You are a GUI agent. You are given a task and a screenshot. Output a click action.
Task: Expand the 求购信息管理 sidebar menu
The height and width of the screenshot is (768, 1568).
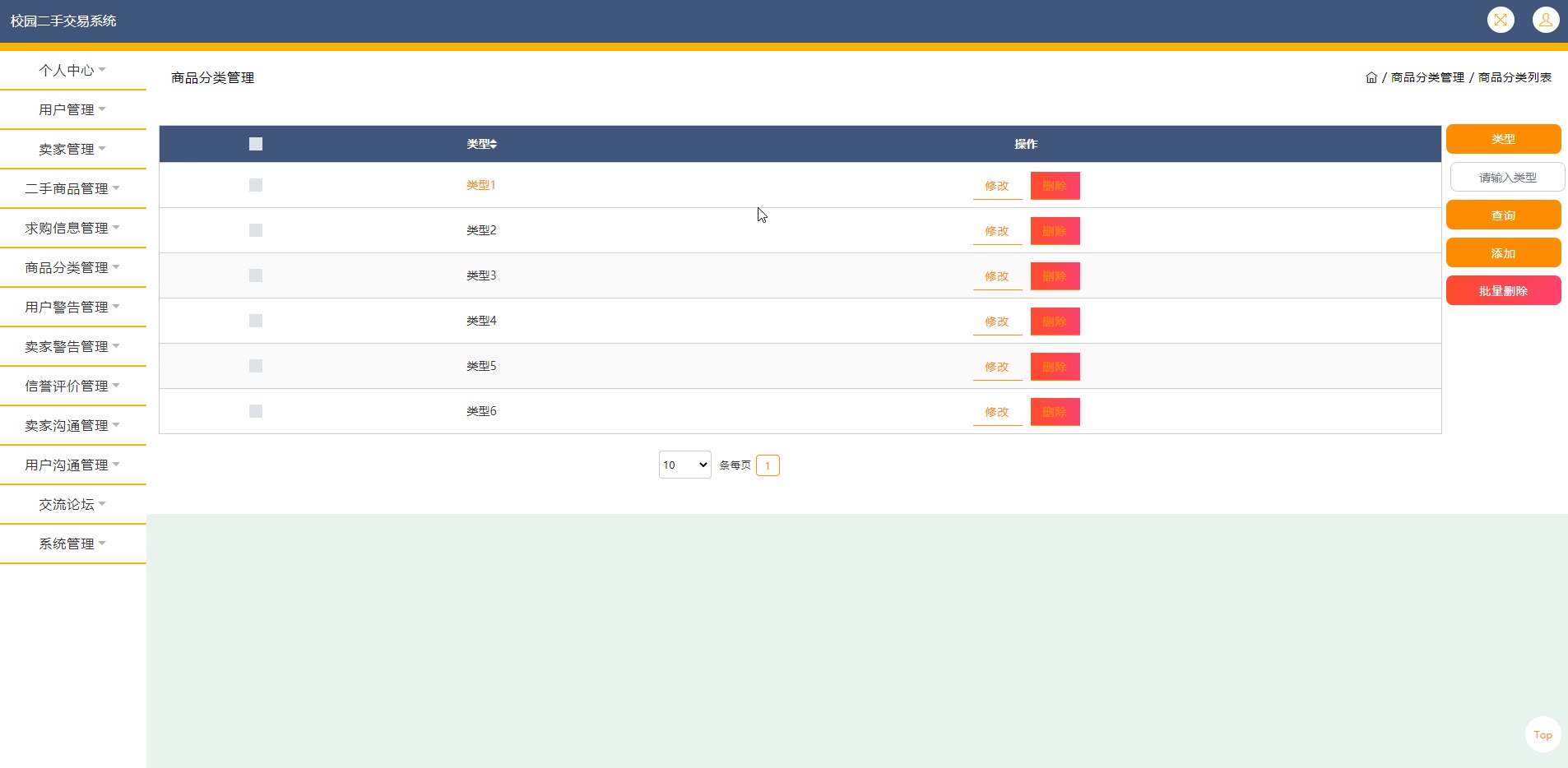[x=72, y=228]
